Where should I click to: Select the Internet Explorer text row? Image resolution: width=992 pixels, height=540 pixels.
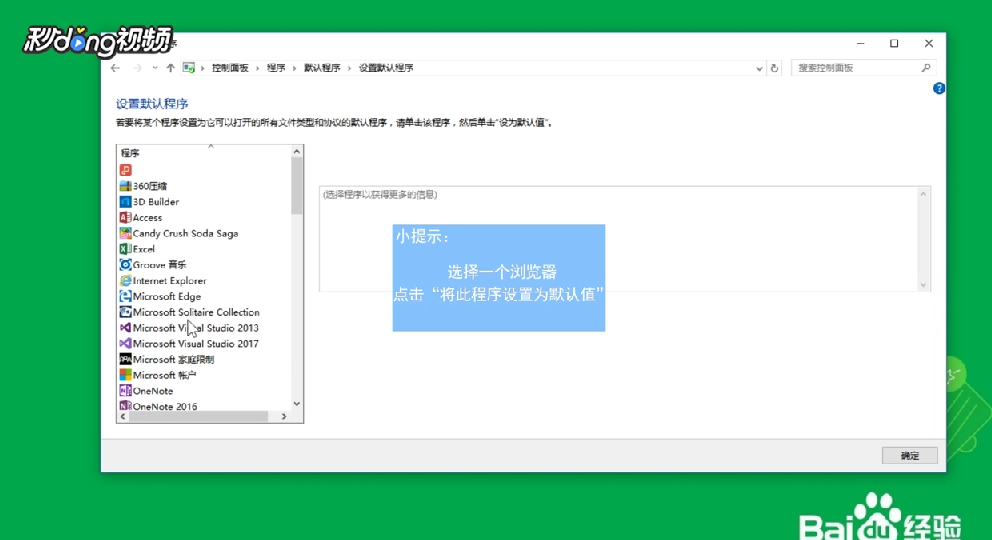[x=170, y=281]
